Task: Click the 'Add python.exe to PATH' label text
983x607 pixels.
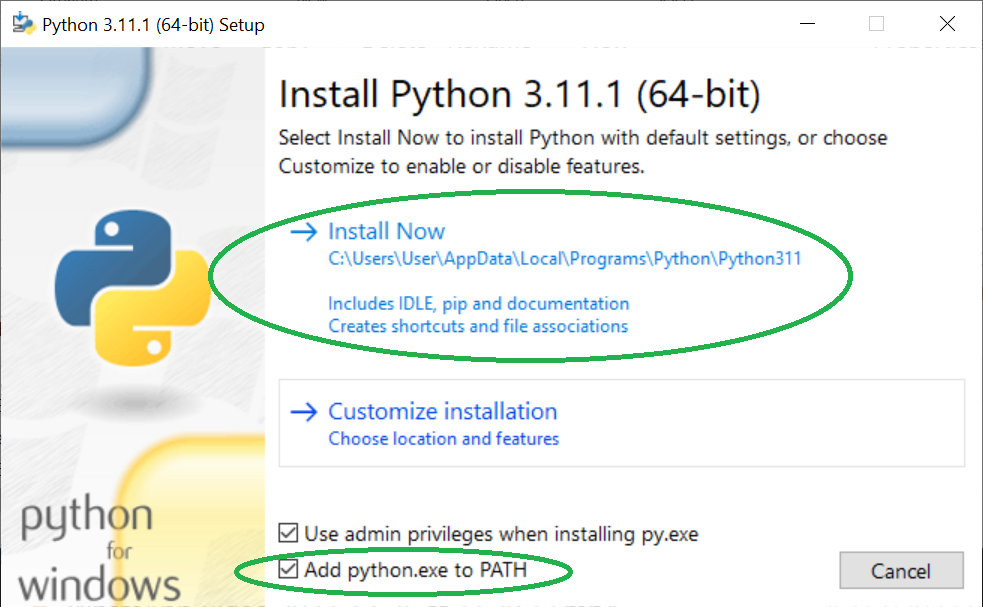Action: point(416,570)
